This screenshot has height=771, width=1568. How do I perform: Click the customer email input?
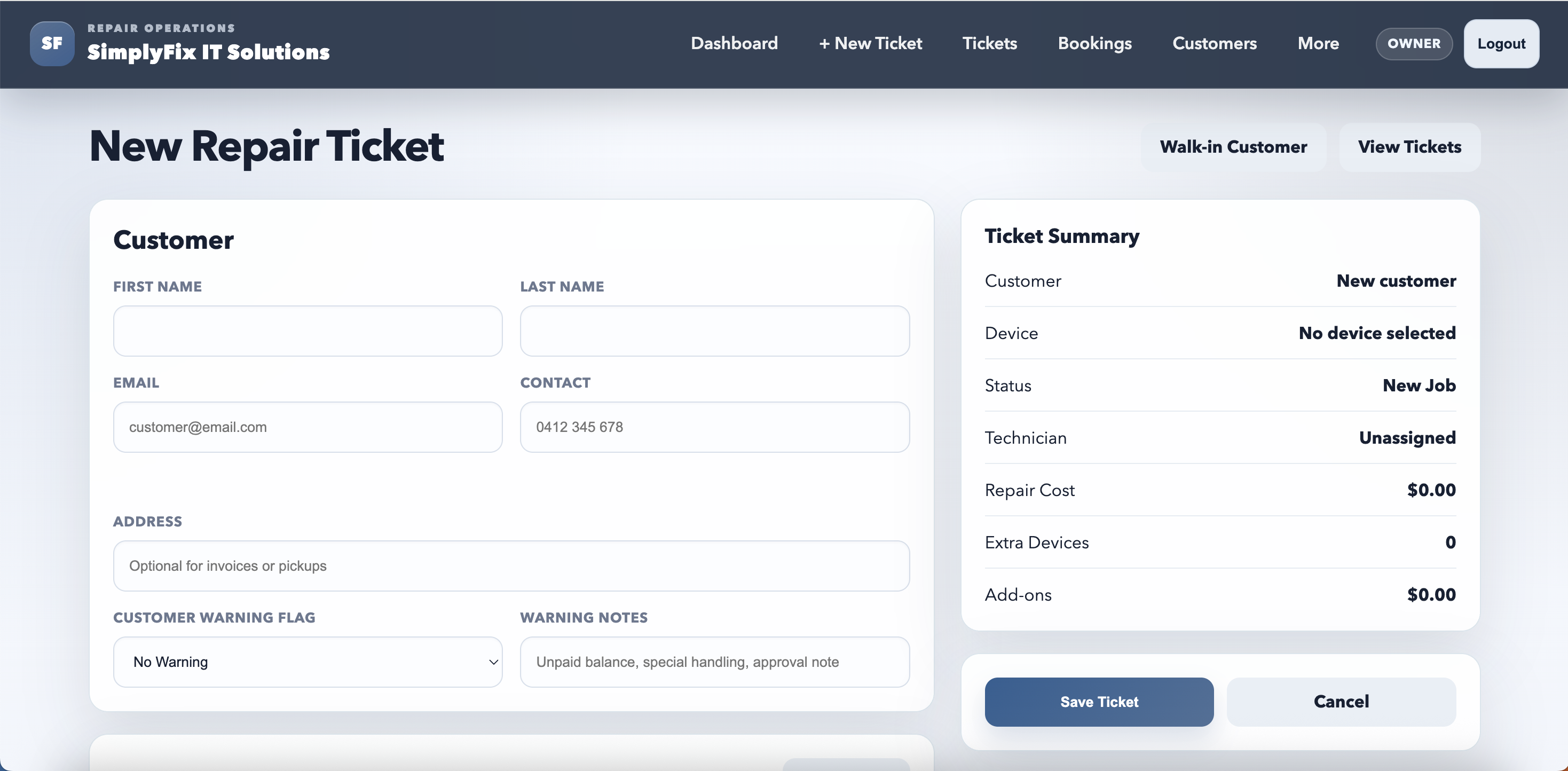point(308,427)
